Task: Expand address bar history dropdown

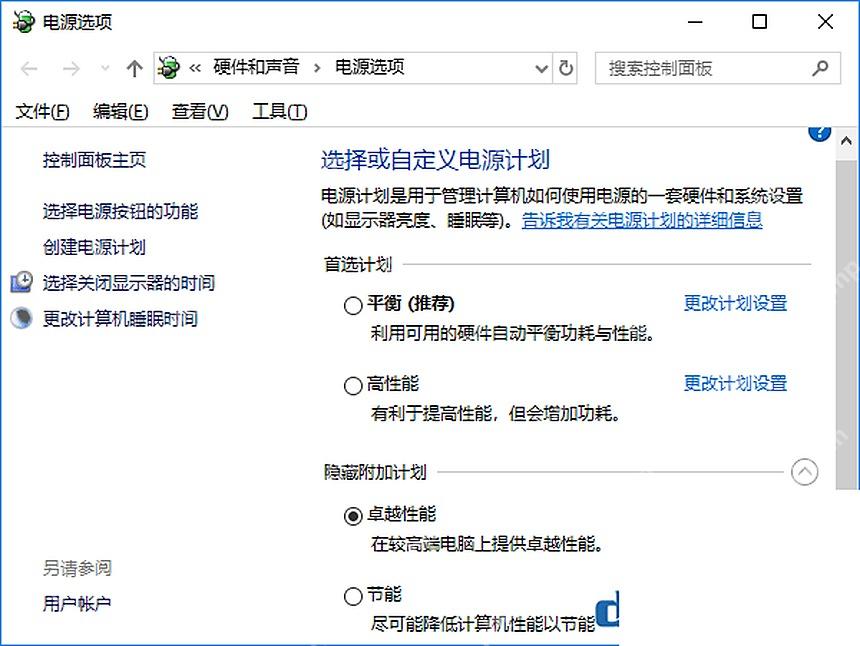Action: 541,69
